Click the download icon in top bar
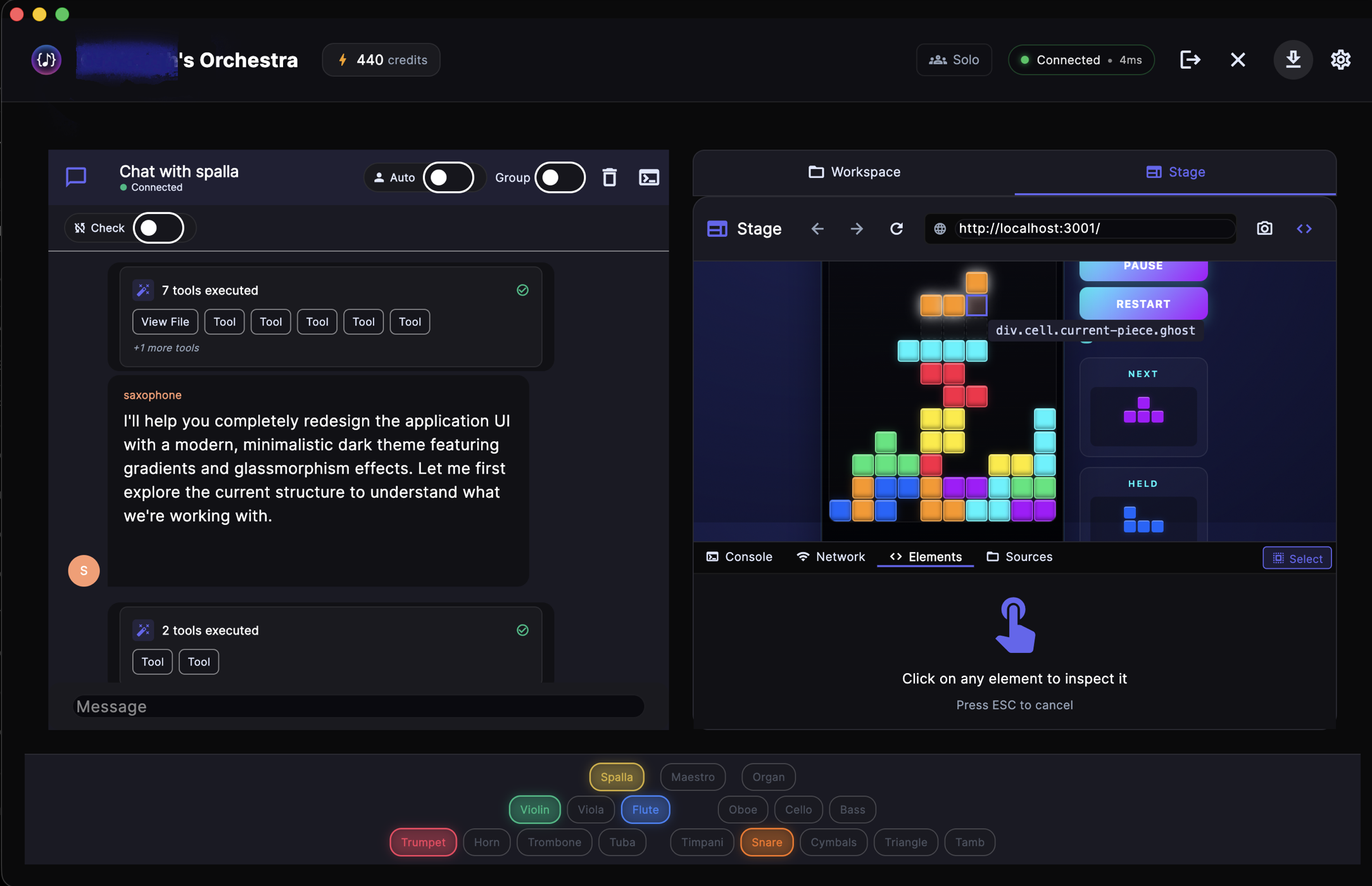The image size is (1372, 886). [1293, 60]
